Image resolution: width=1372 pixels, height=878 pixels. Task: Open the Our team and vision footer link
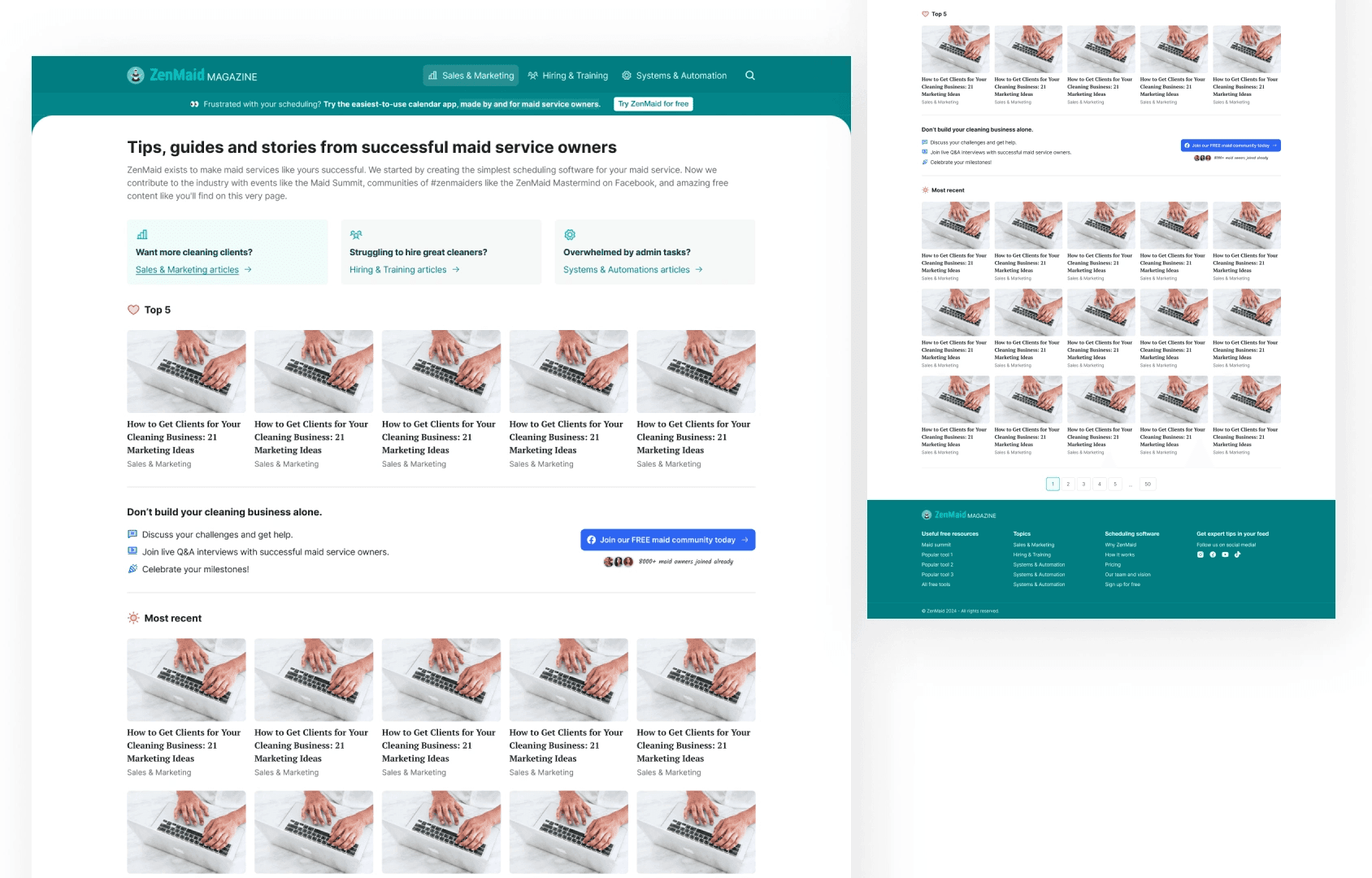pyautogui.click(x=1128, y=574)
